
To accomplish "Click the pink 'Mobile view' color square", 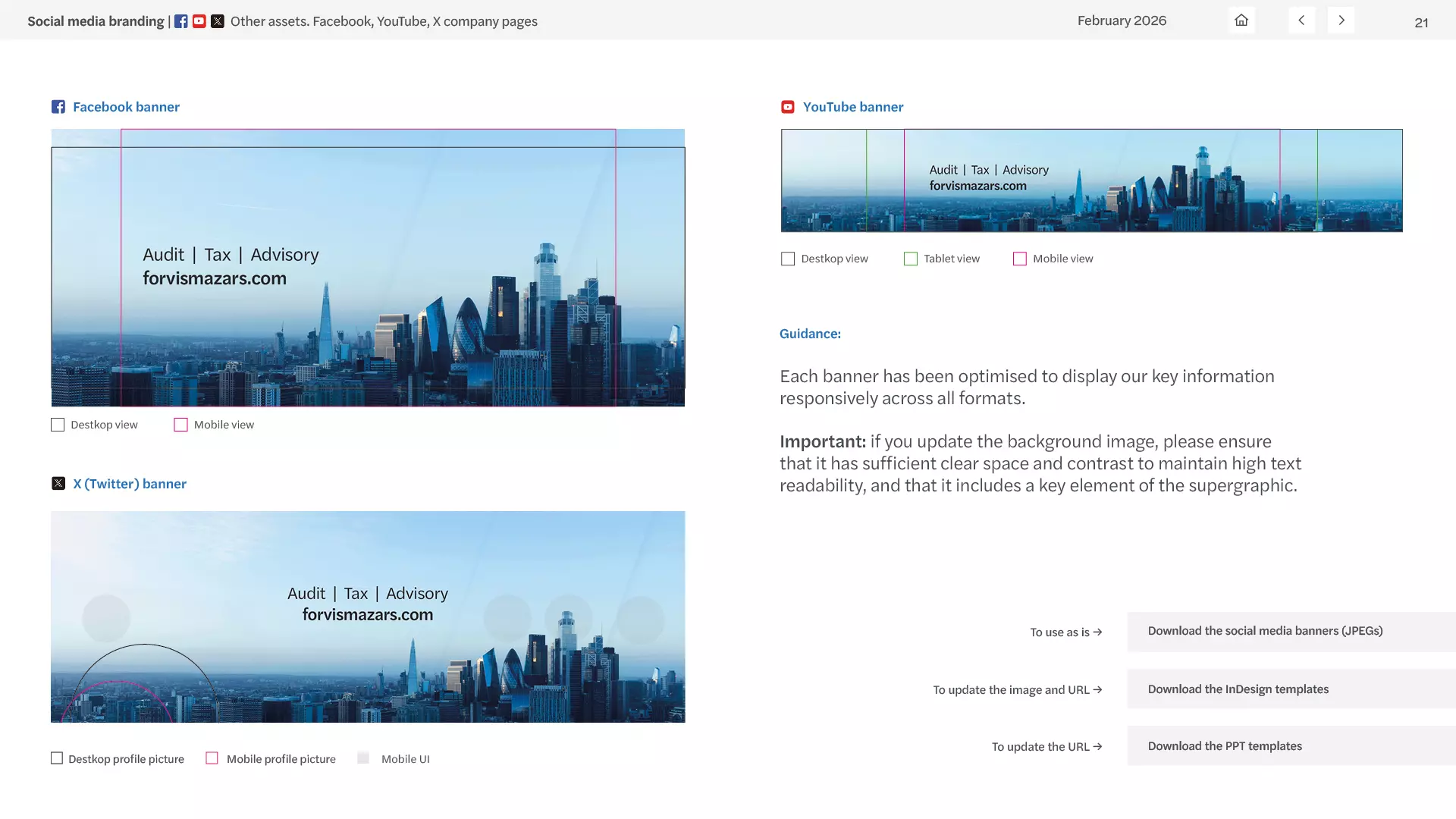I will [x=1018, y=259].
